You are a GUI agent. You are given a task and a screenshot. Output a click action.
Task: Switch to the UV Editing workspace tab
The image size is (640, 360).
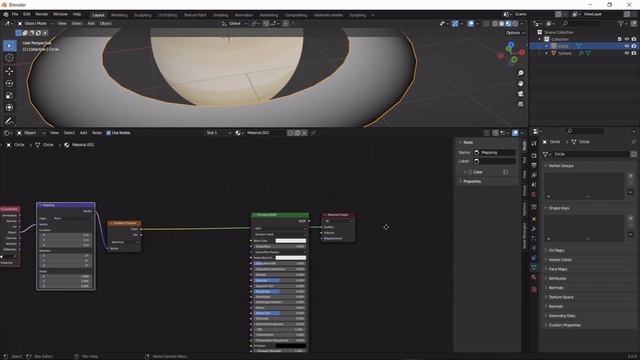pos(167,15)
